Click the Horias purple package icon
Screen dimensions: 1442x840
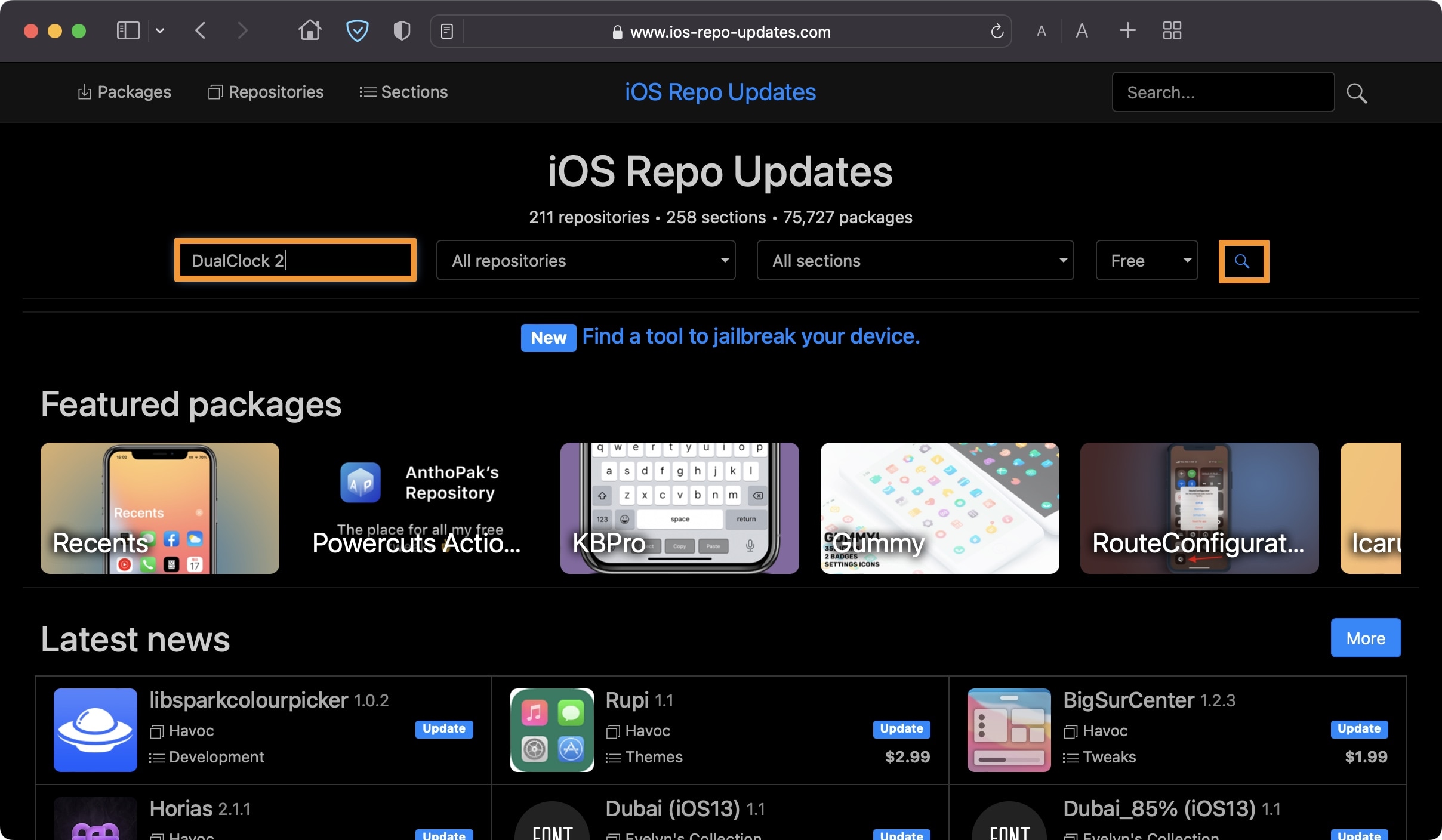95,819
